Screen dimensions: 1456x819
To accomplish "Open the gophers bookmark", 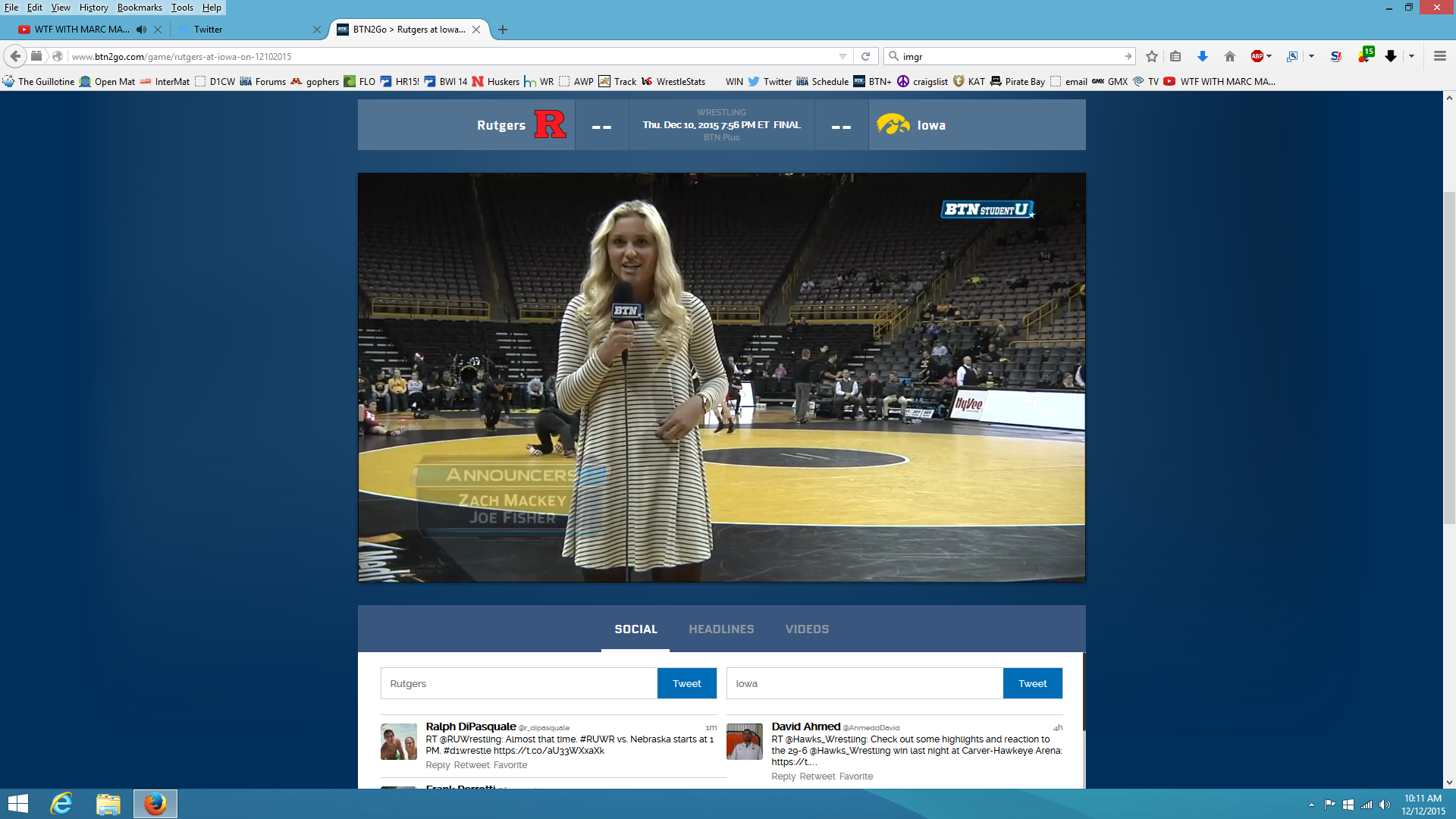I will pos(315,81).
